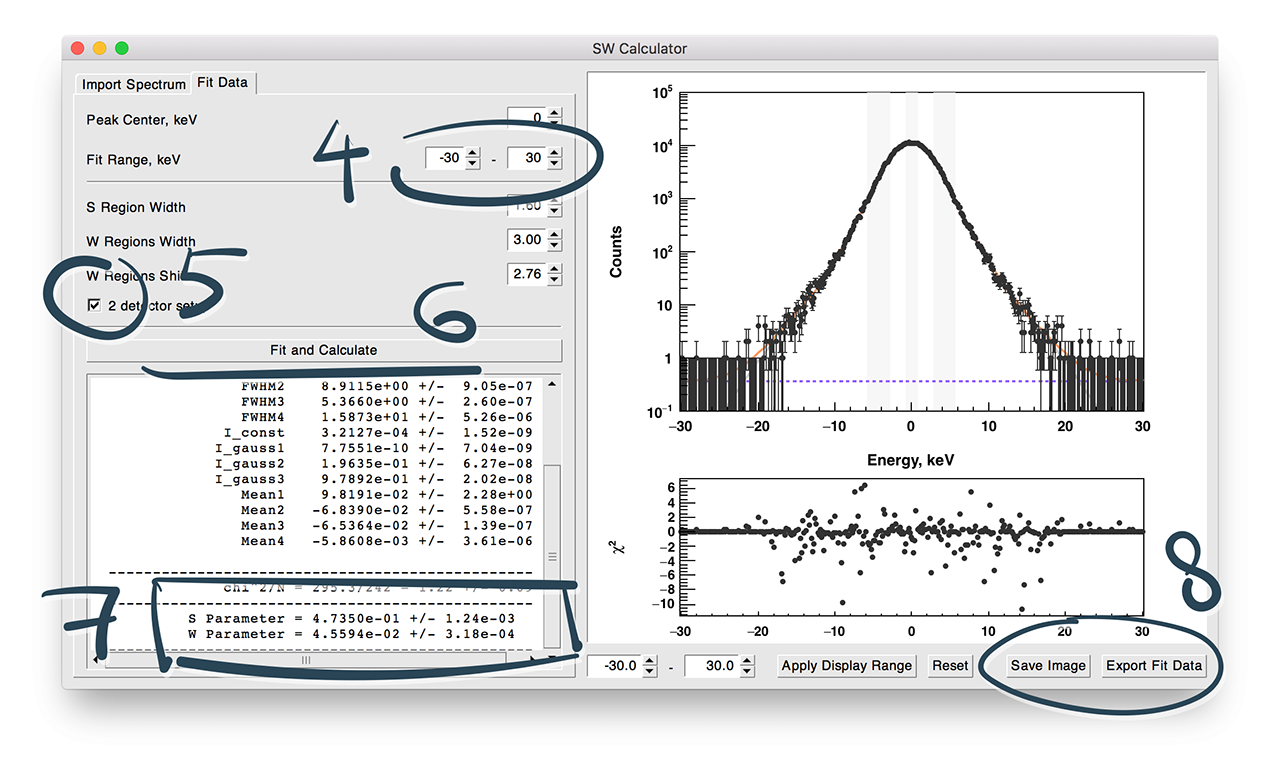Click the Fit and Calculate button
Screen dimensions: 1280x778
click(323, 350)
